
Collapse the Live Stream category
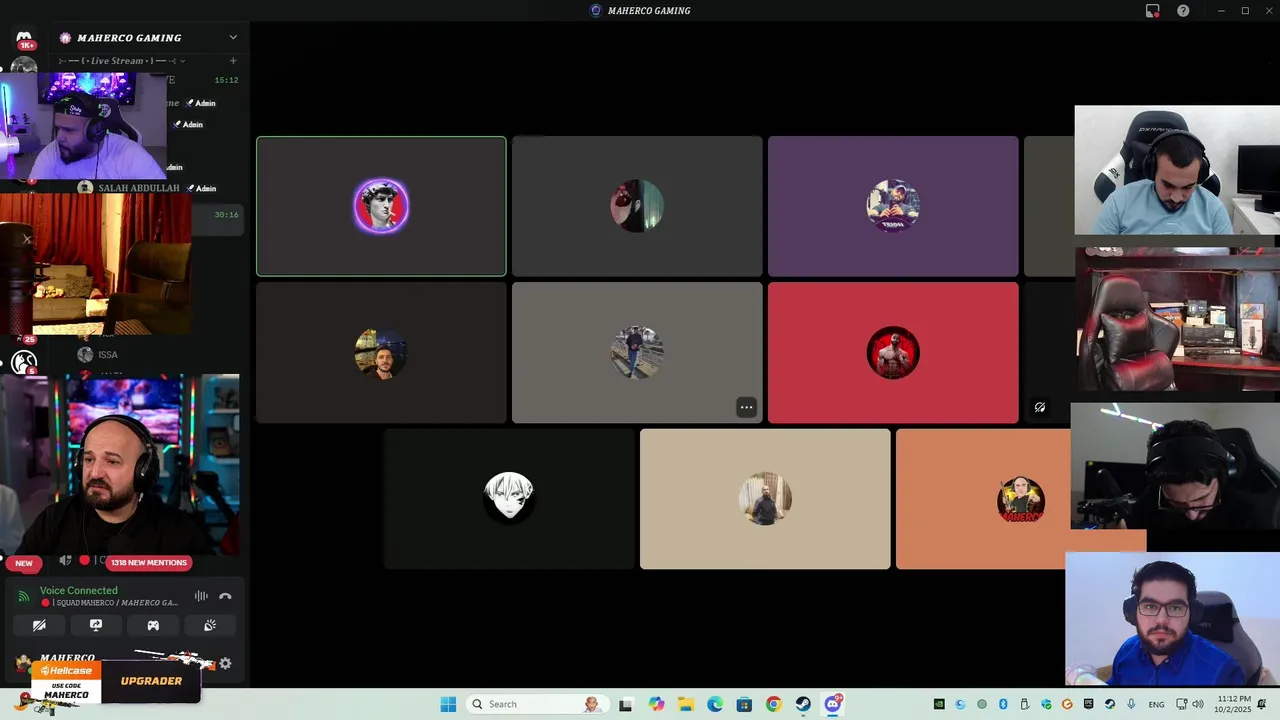click(x=122, y=61)
